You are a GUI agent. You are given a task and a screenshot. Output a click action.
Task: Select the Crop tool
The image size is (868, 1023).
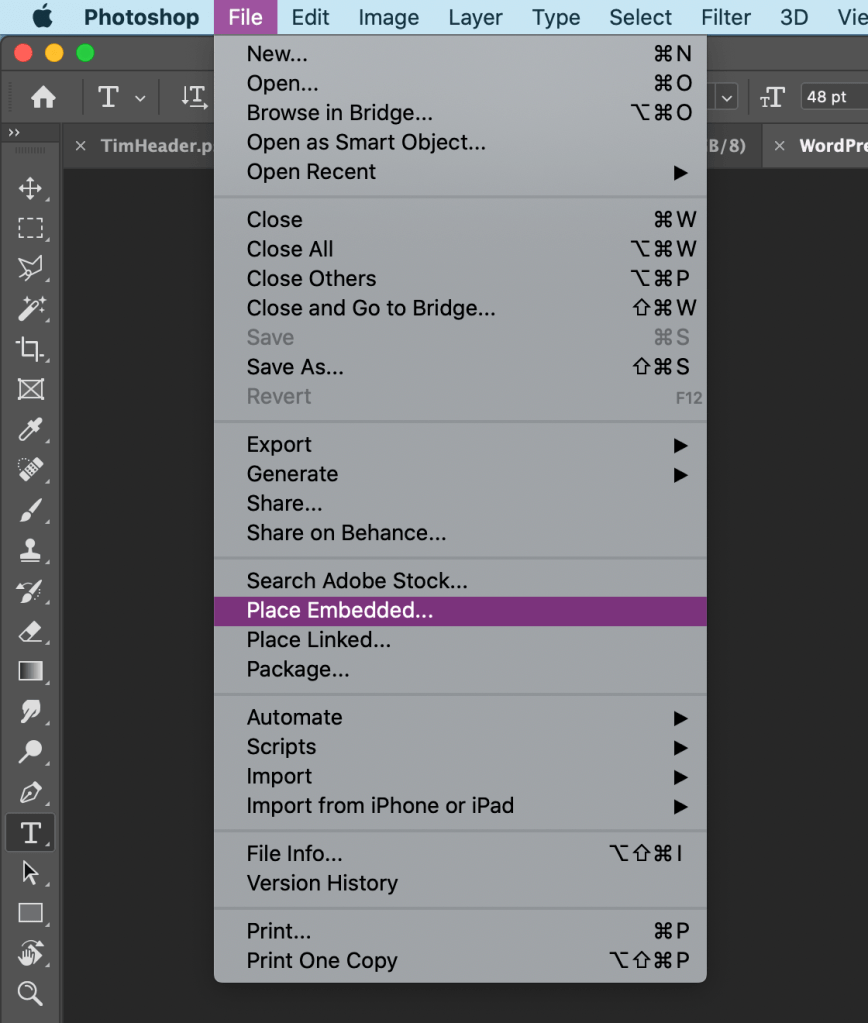tap(30, 349)
